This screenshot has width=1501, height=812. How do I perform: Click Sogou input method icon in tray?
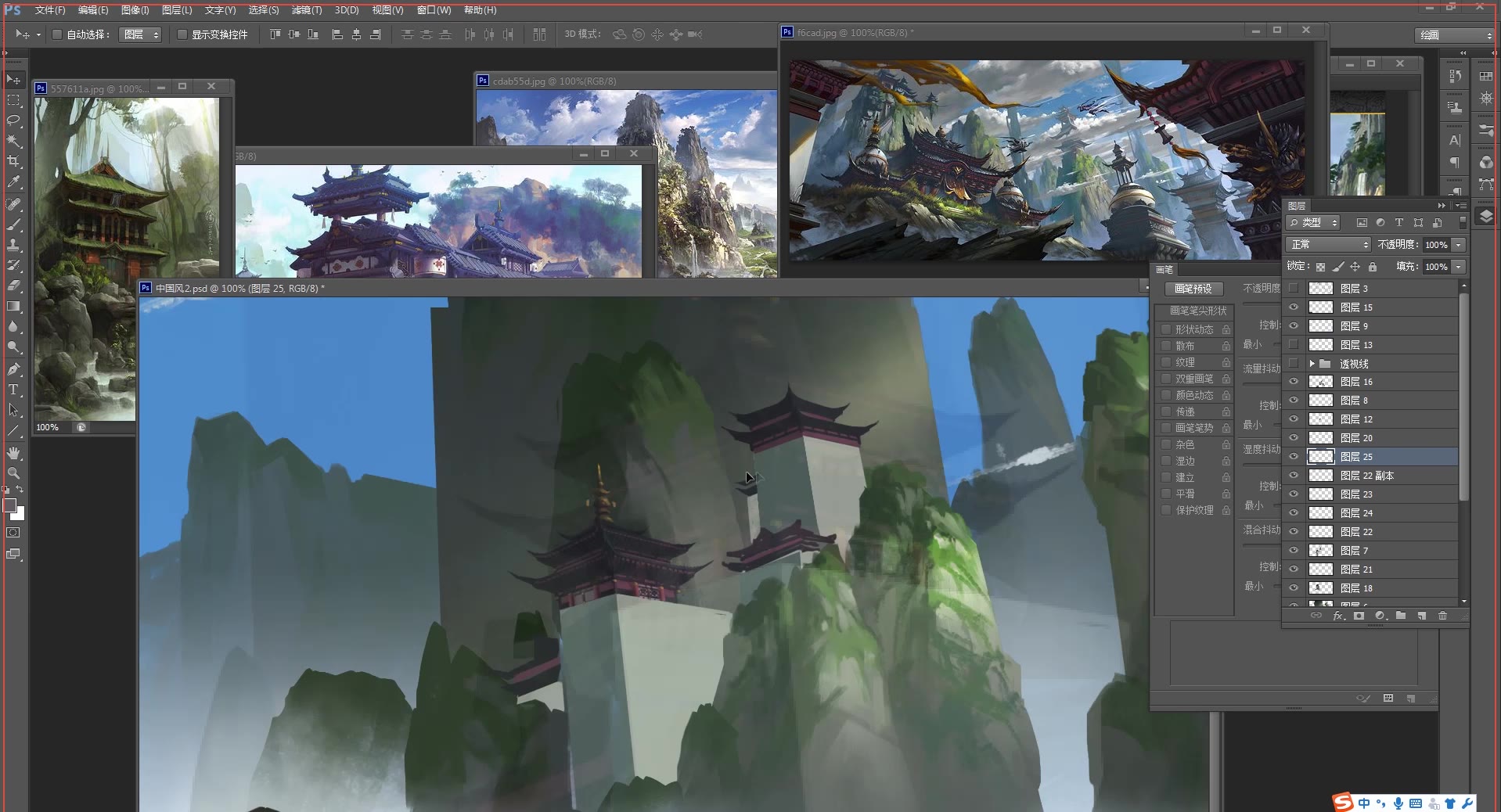(1343, 802)
